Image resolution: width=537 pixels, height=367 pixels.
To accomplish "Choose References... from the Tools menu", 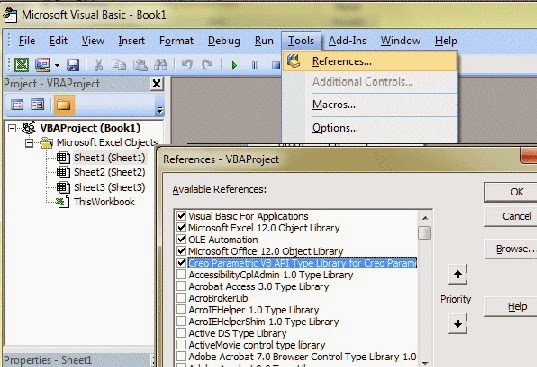I will click(x=370, y=61).
